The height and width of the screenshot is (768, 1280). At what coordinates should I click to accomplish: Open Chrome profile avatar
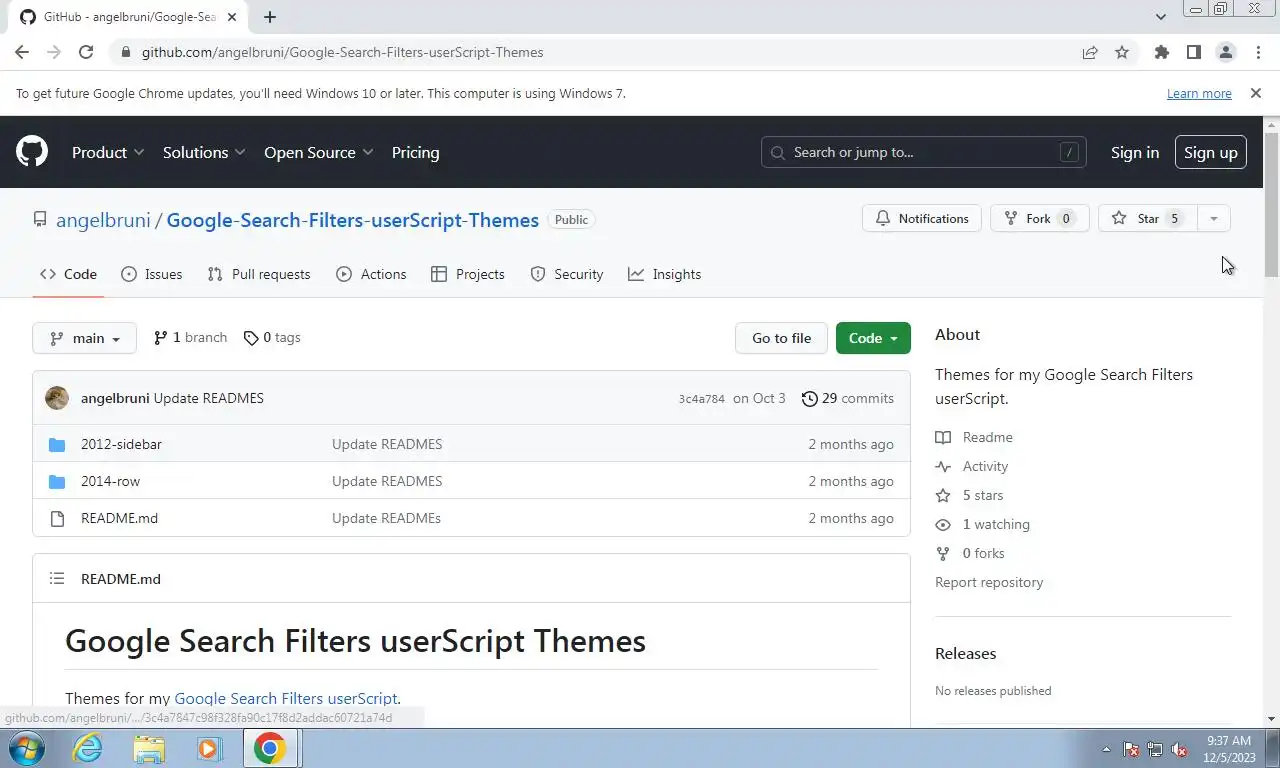coord(1225,52)
